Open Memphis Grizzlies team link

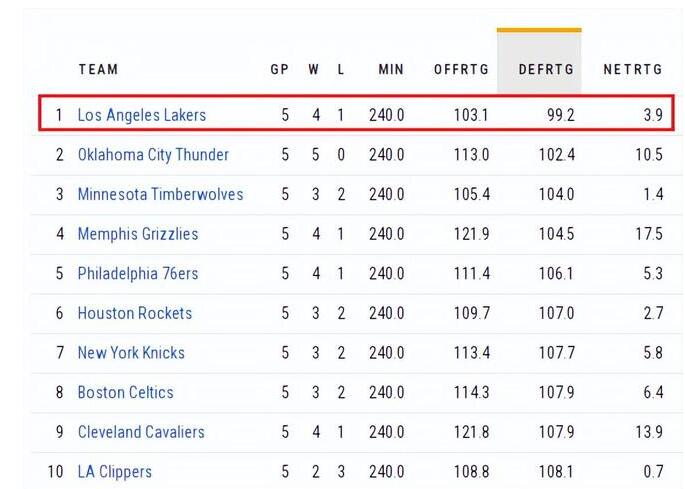138,234
